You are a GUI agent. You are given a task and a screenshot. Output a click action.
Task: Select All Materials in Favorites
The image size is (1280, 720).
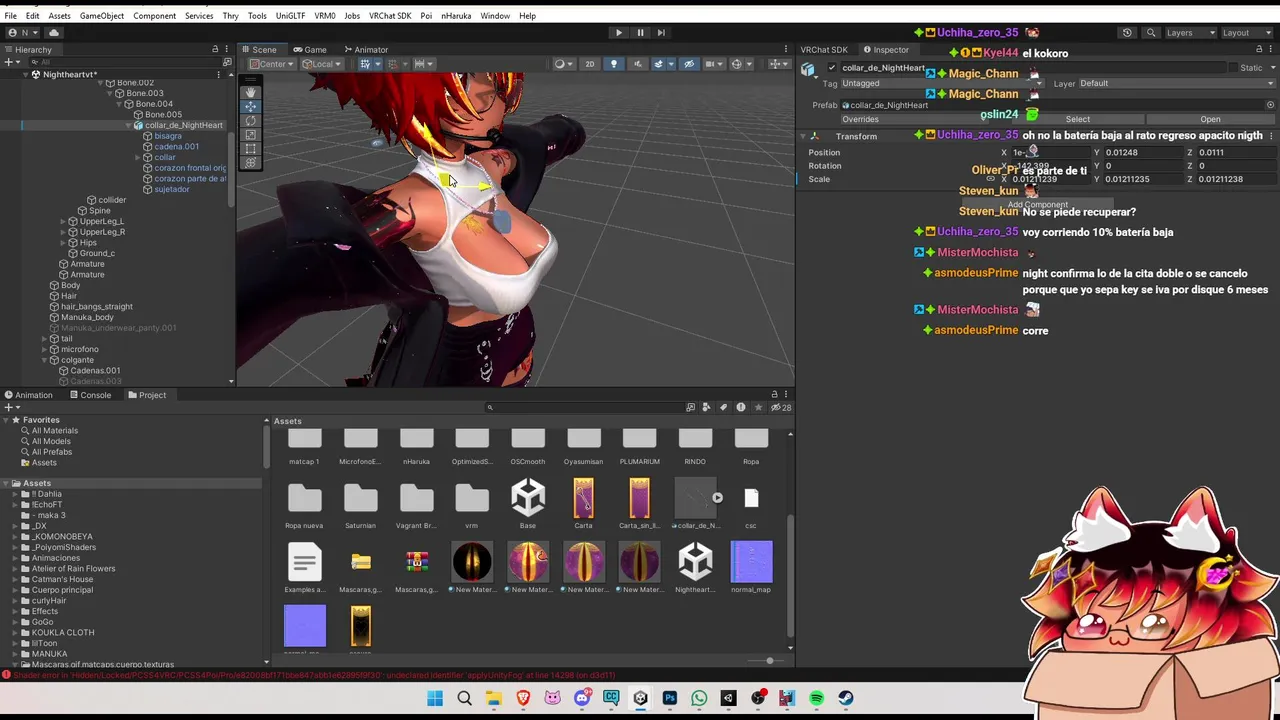pos(54,431)
